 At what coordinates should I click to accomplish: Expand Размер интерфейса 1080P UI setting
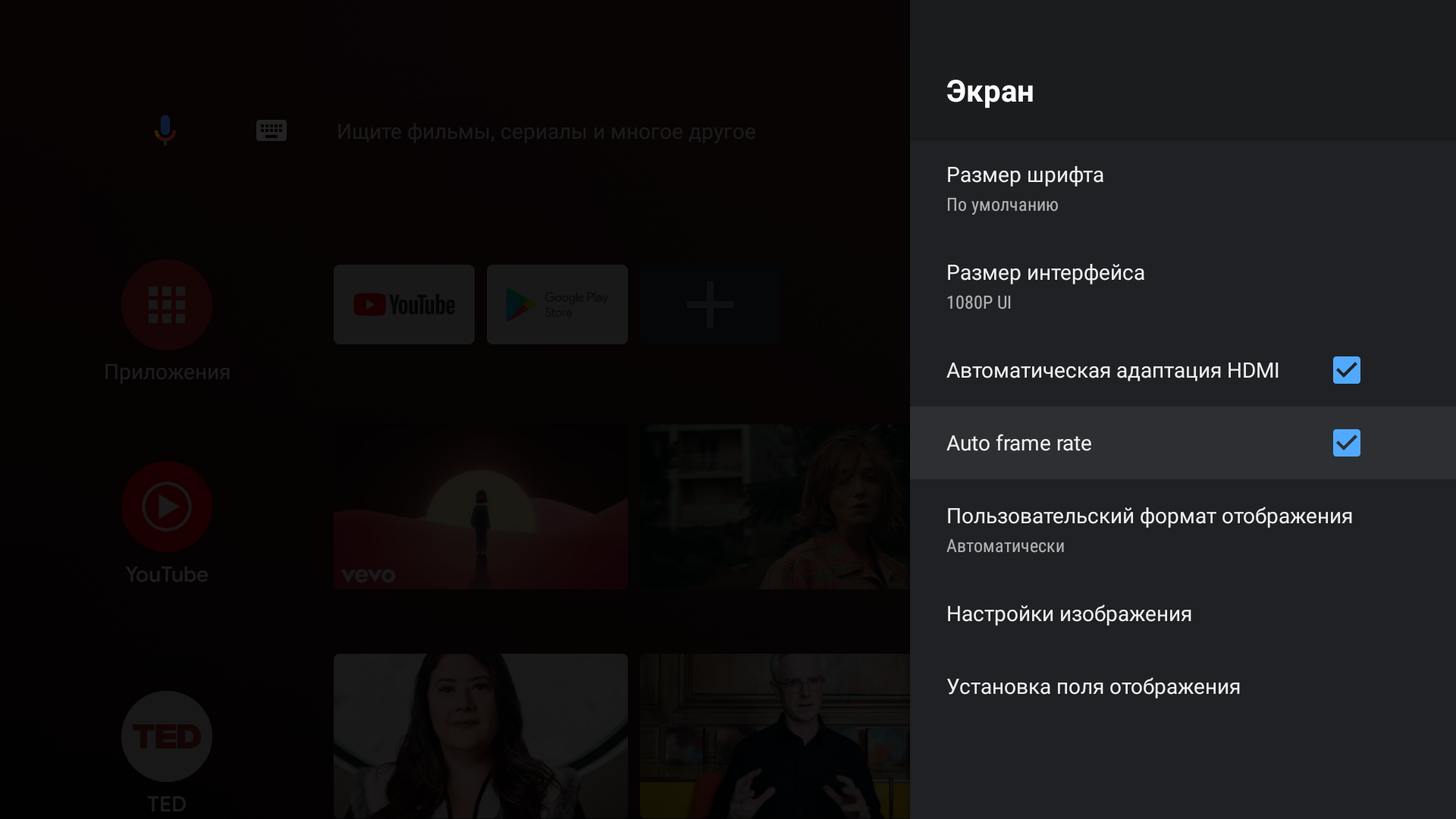[x=1183, y=285]
